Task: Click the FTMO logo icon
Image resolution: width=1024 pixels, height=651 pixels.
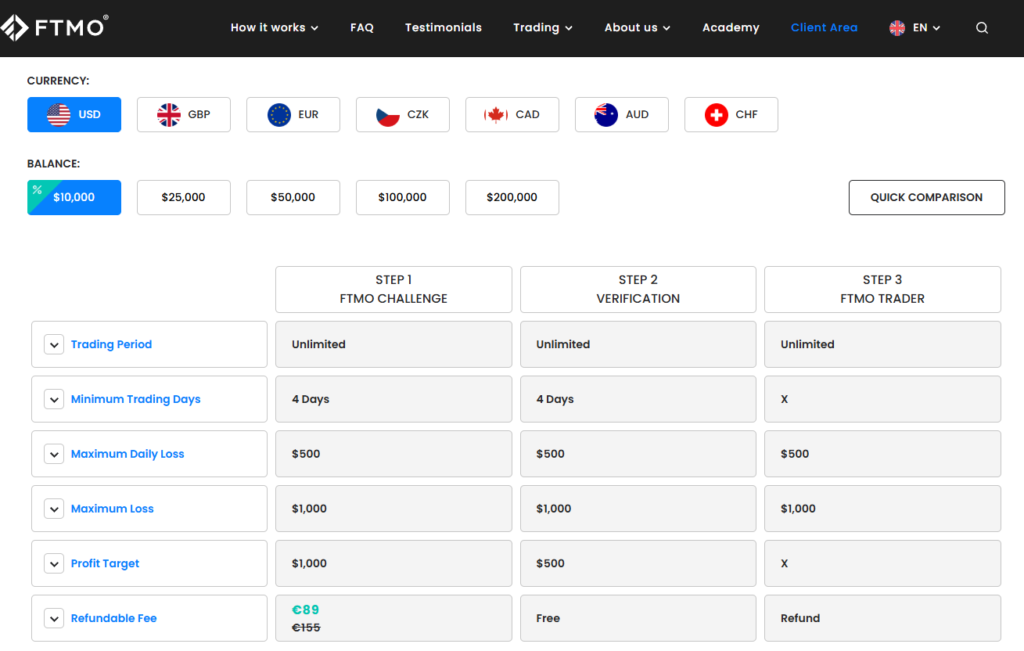Action: pyautogui.click(x=14, y=27)
